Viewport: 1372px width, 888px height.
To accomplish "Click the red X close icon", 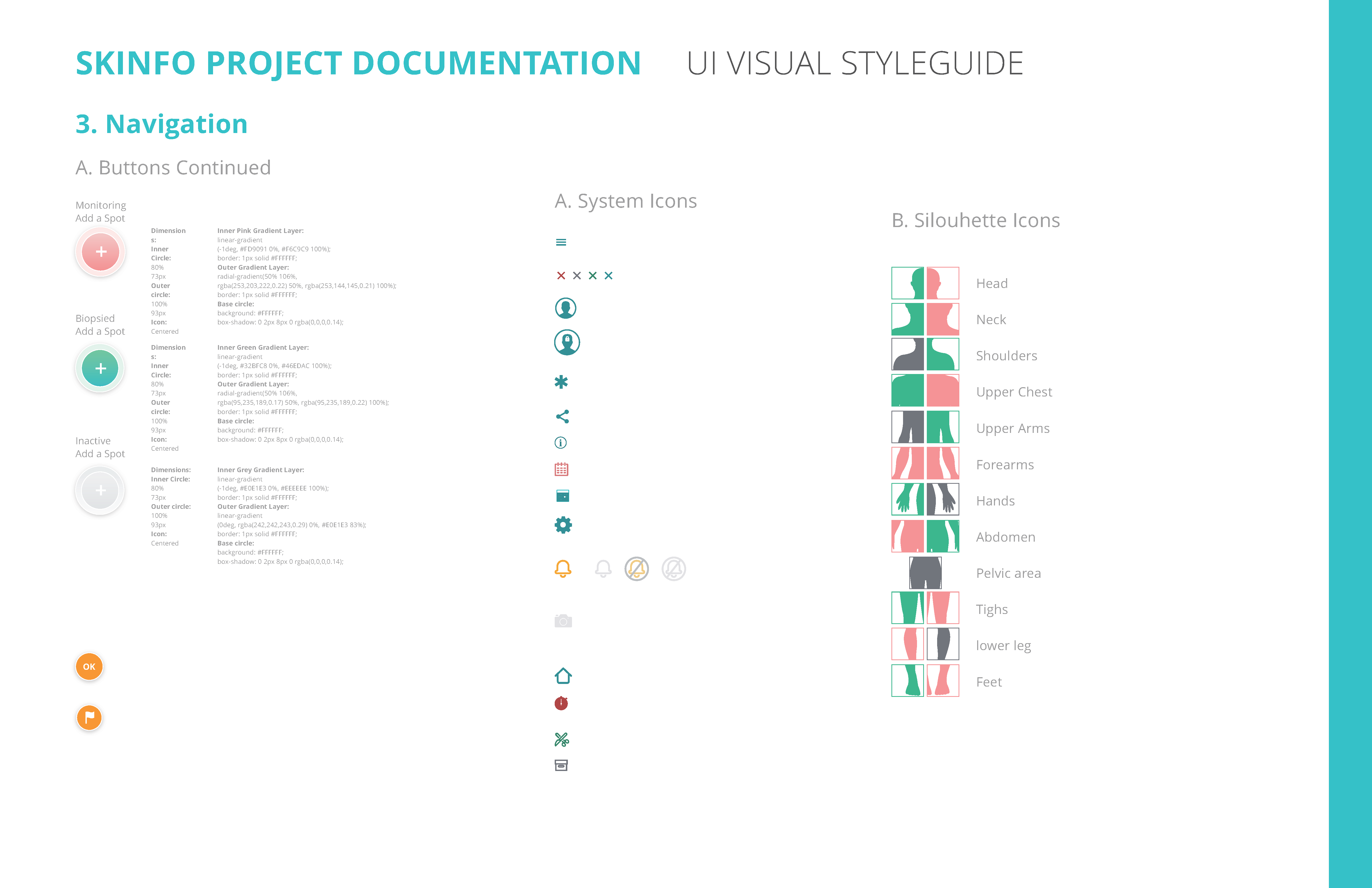I will tap(561, 276).
